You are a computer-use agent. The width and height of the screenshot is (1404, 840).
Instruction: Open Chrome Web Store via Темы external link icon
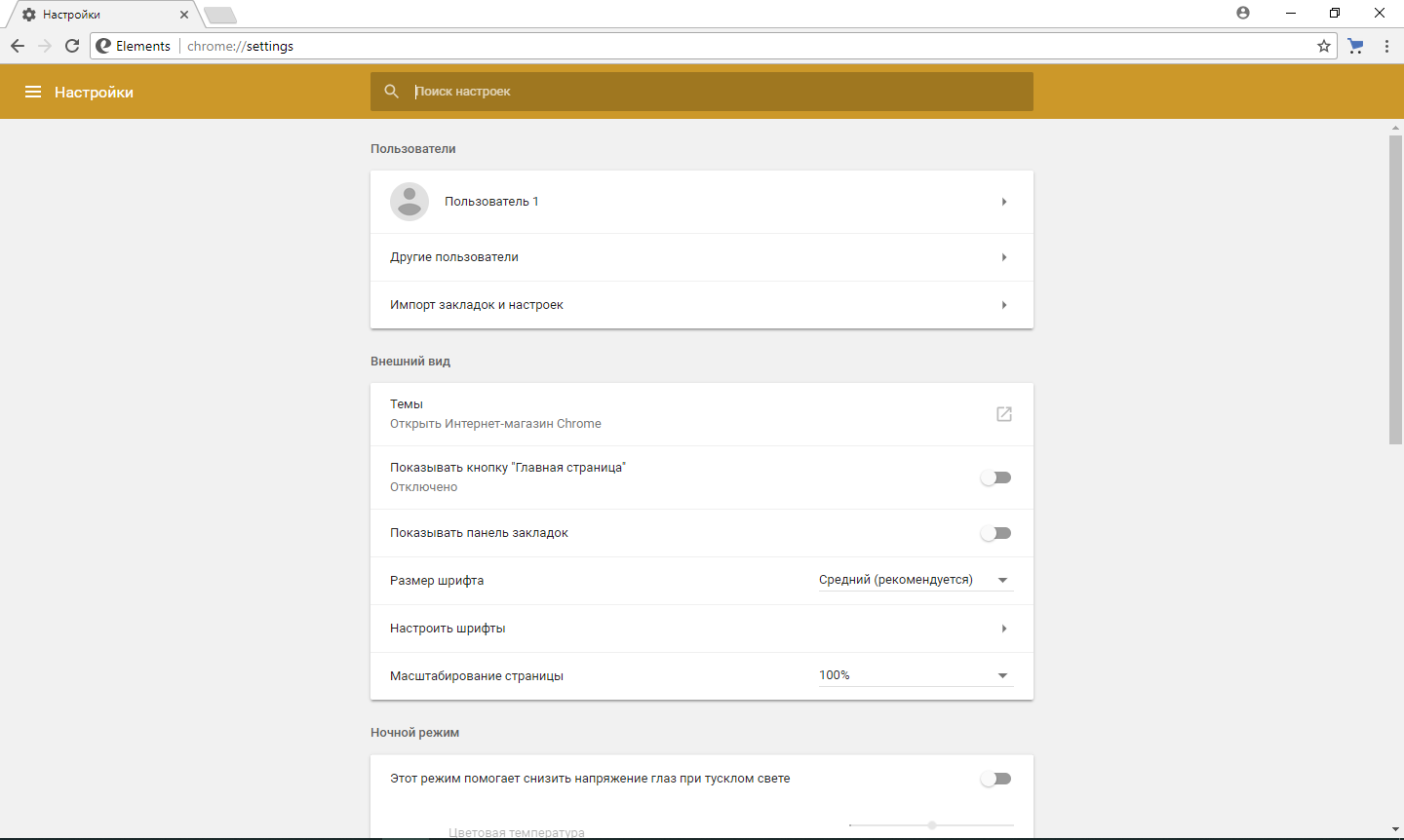pos(1003,413)
